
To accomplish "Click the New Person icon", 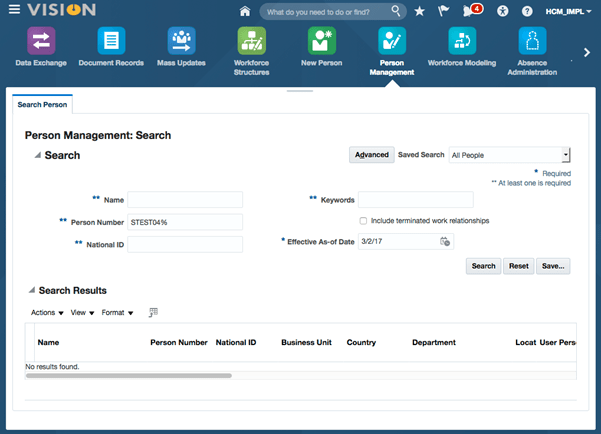I will point(321,41).
